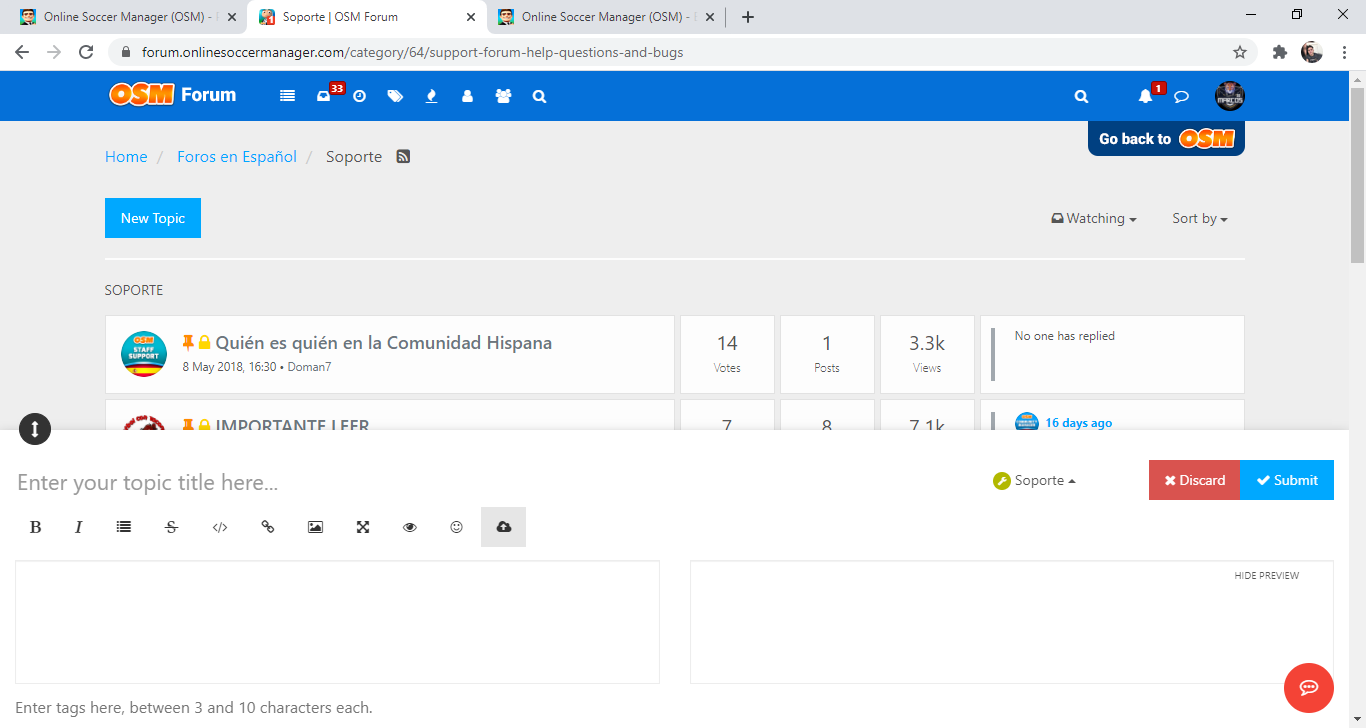Apply italic formatting in composer

pos(78,527)
